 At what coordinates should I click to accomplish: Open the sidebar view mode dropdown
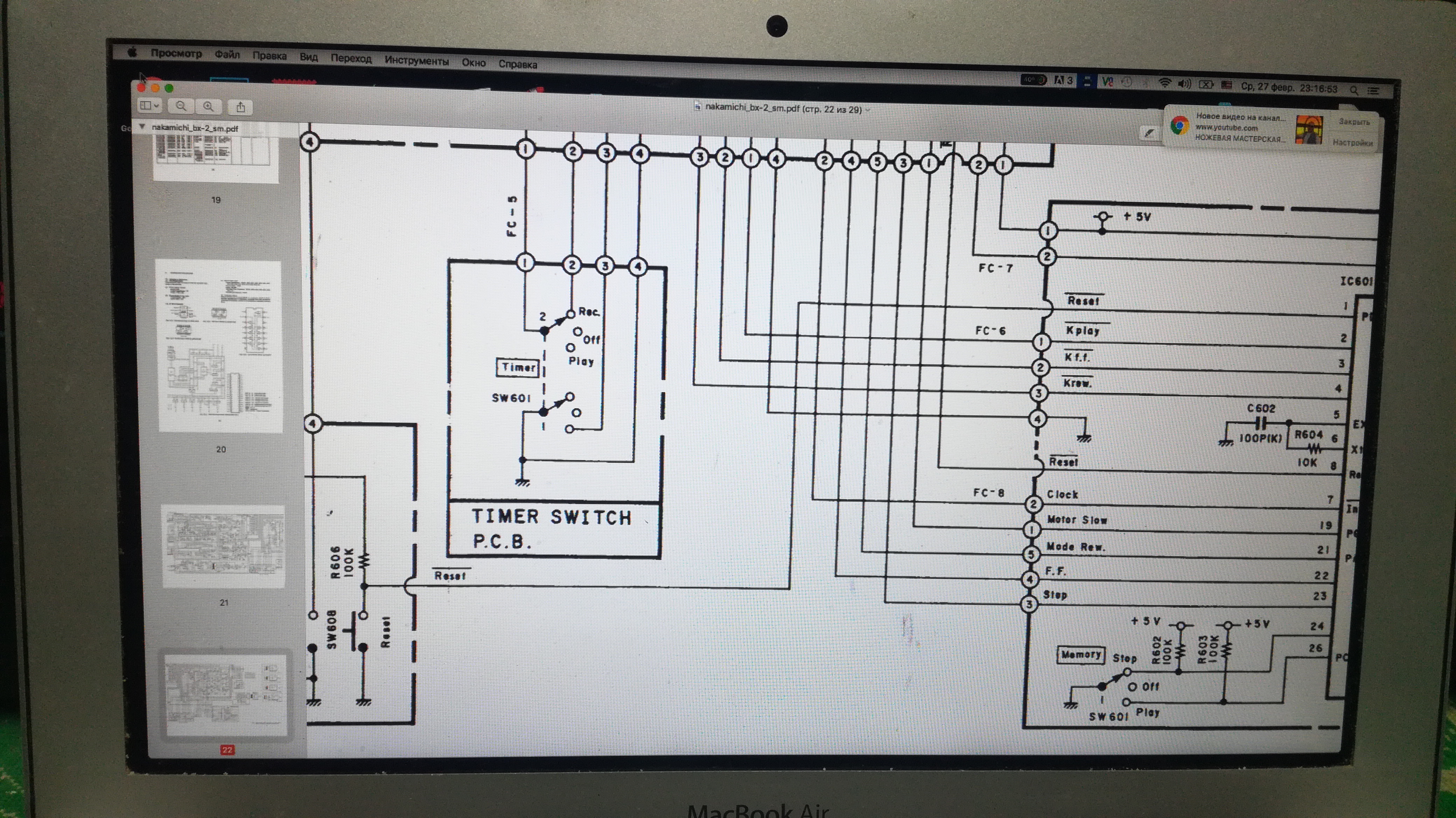coord(149,105)
